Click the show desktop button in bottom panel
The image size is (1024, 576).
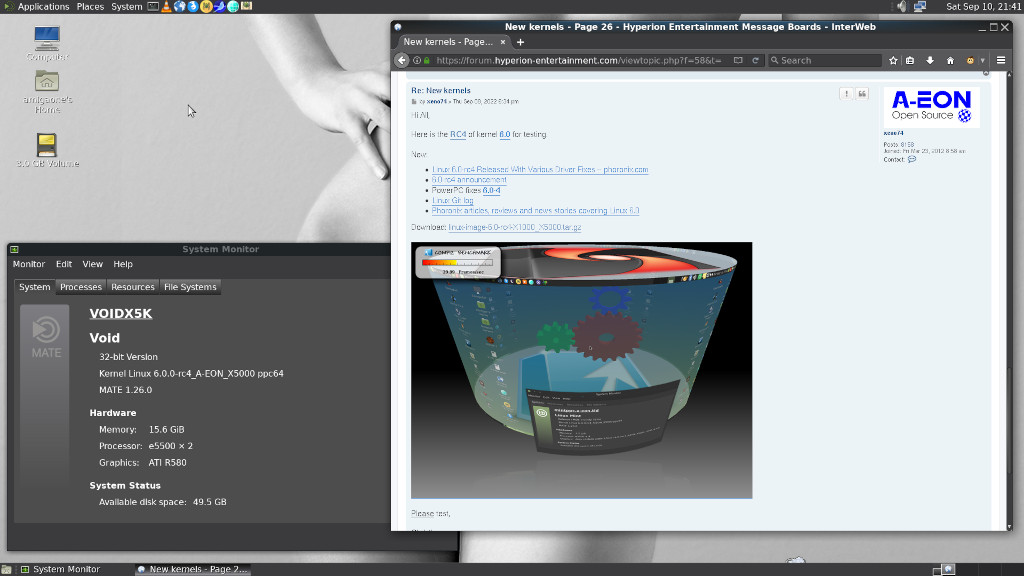pos(6,569)
